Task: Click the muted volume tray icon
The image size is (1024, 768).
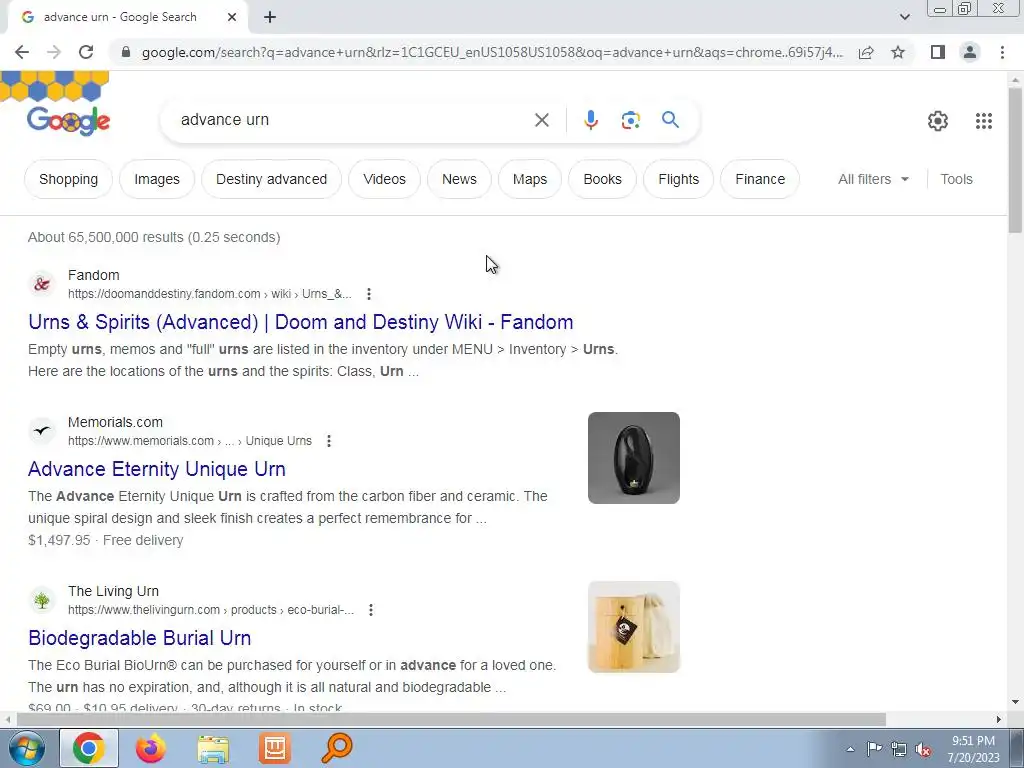Action: click(x=923, y=749)
